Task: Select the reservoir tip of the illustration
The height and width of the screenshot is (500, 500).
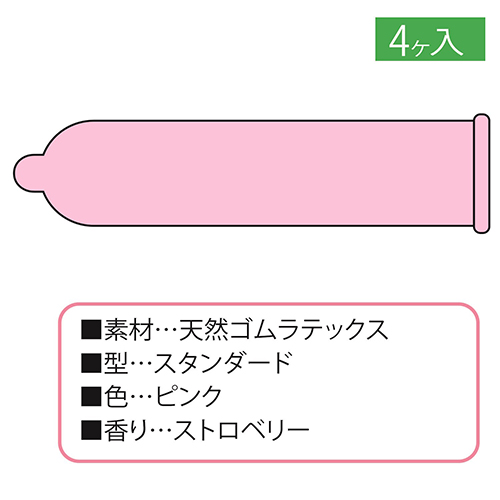Action: 29,173
